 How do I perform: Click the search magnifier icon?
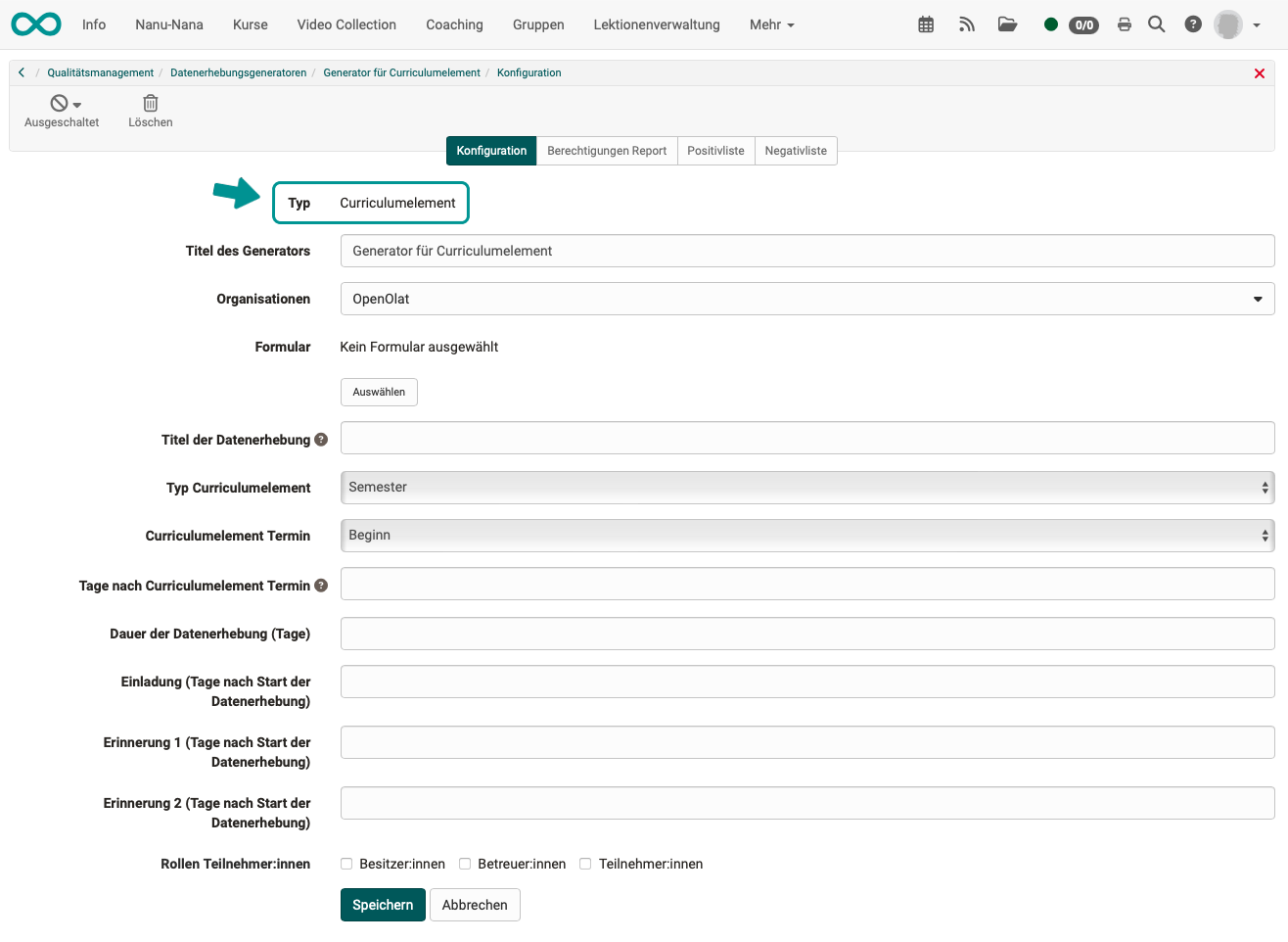pyautogui.click(x=1156, y=24)
